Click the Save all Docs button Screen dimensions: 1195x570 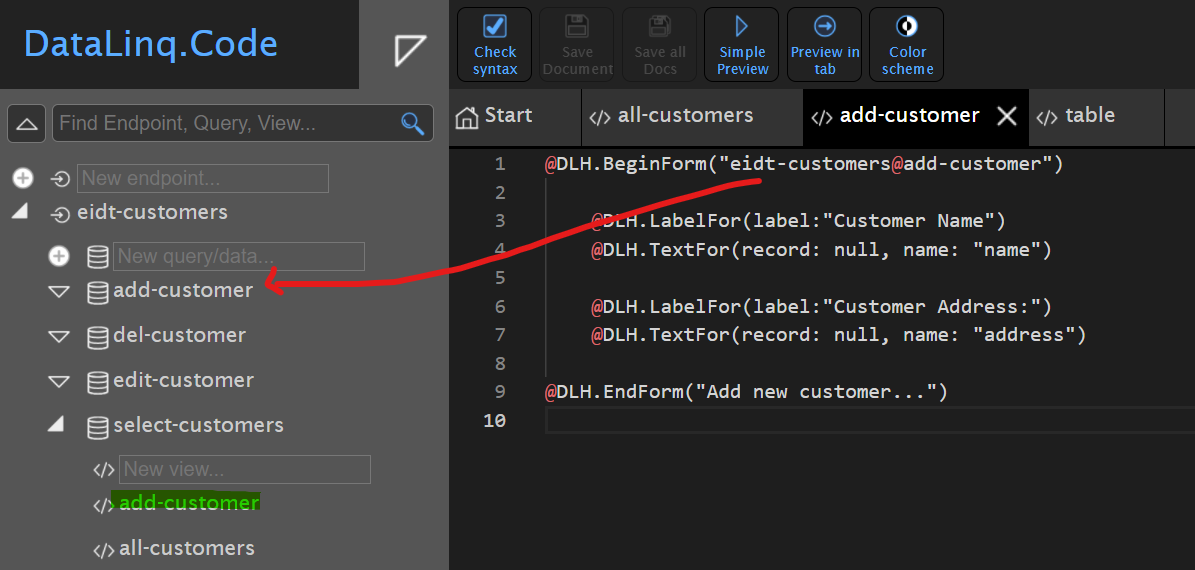[x=660, y=45]
